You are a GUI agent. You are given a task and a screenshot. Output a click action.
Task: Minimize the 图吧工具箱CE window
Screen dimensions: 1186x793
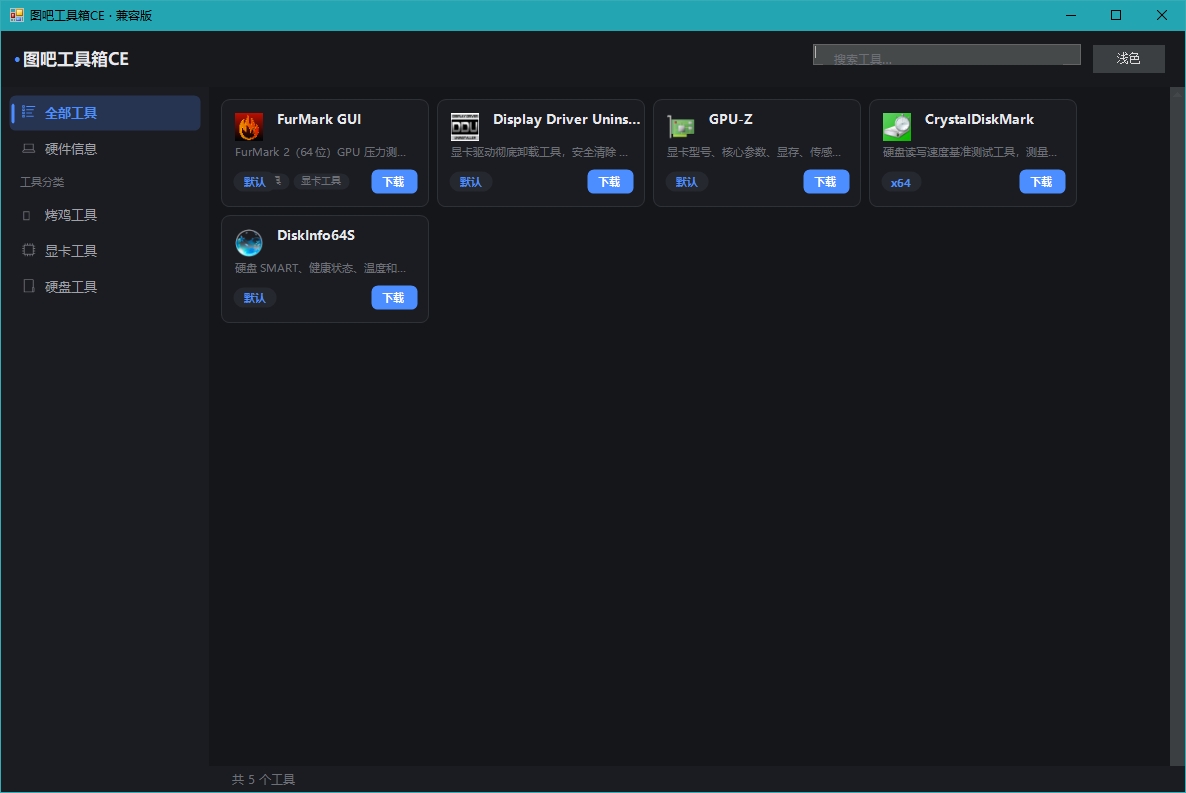[1071, 15]
